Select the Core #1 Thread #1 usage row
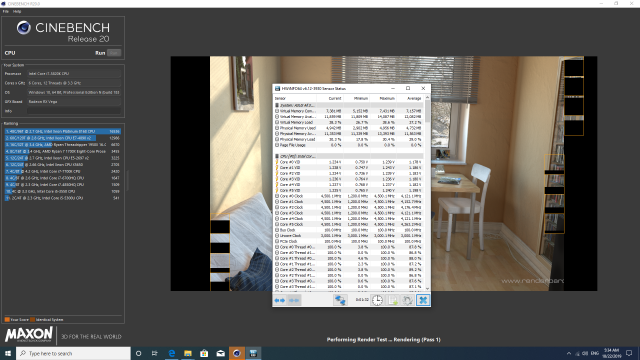The width and height of the screenshot is (640, 360). tap(348, 264)
